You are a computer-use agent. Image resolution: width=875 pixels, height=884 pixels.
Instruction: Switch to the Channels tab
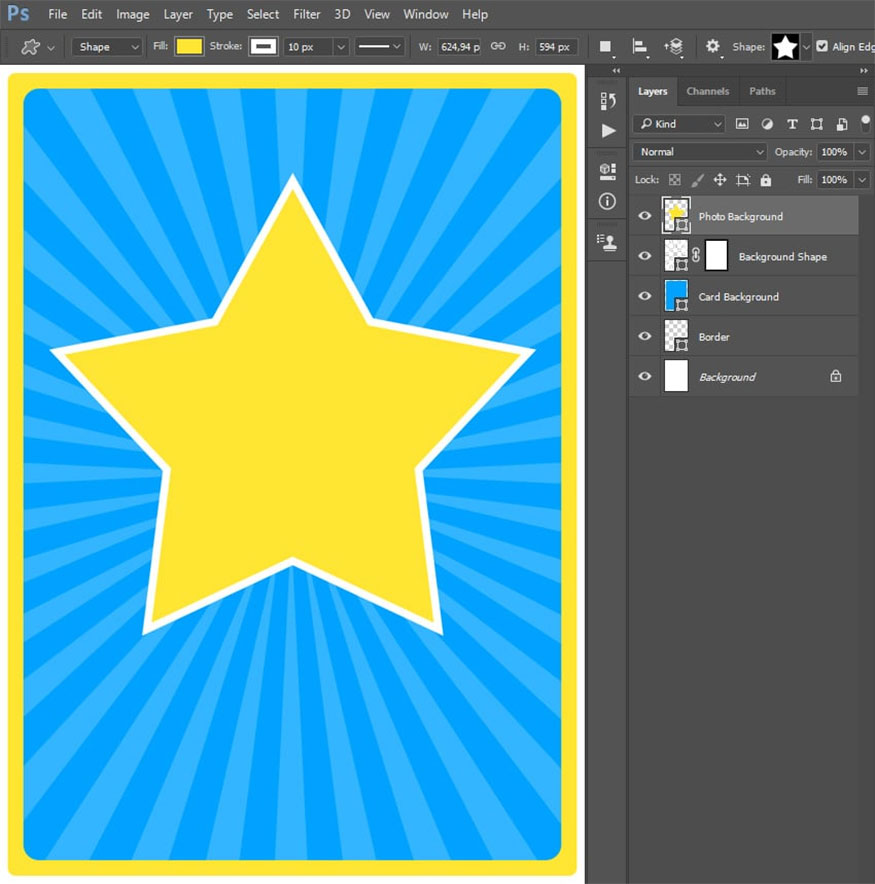707,91
